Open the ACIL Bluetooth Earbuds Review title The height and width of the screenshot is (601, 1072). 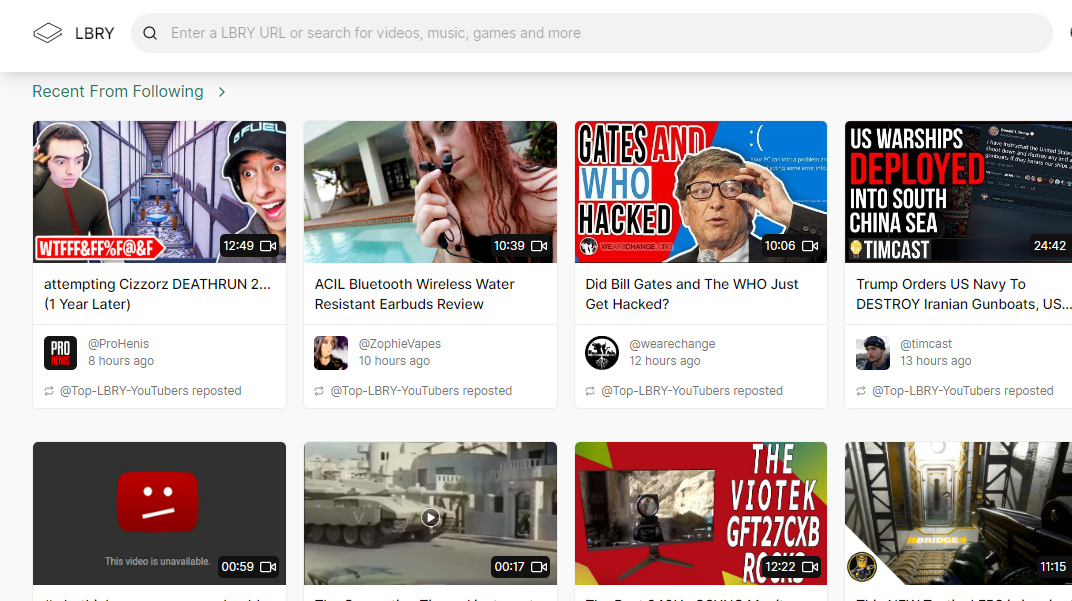[x=414, y=293]
